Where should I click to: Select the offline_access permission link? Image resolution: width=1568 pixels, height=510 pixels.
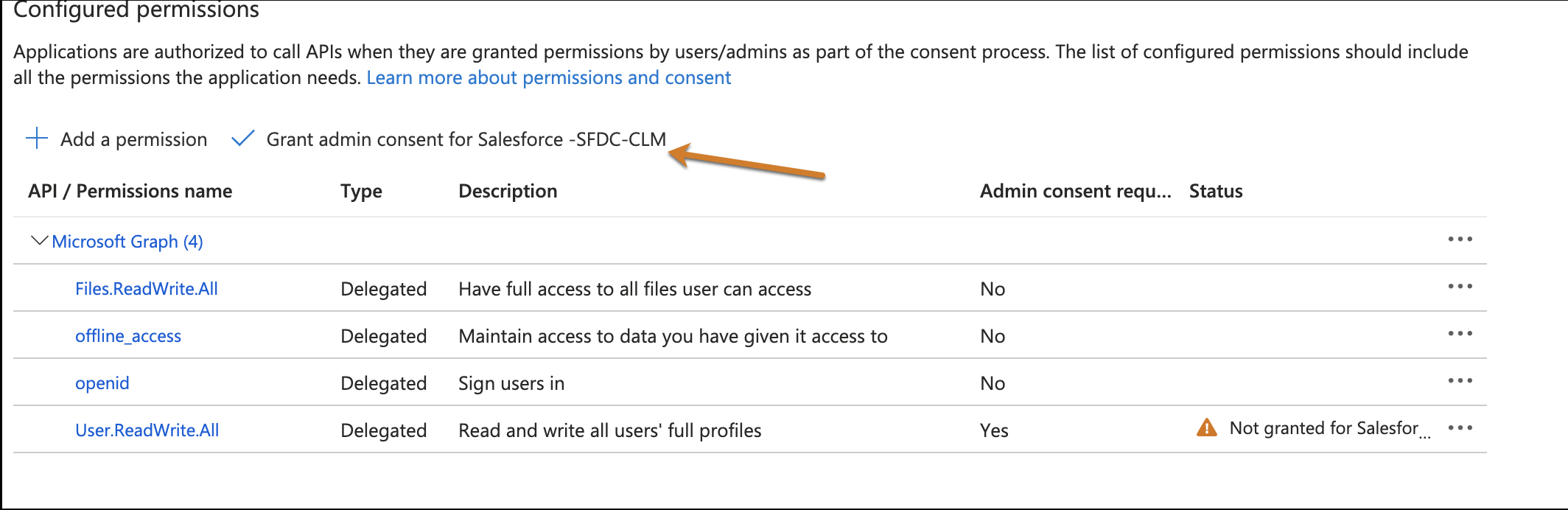(x=127, y=335)
